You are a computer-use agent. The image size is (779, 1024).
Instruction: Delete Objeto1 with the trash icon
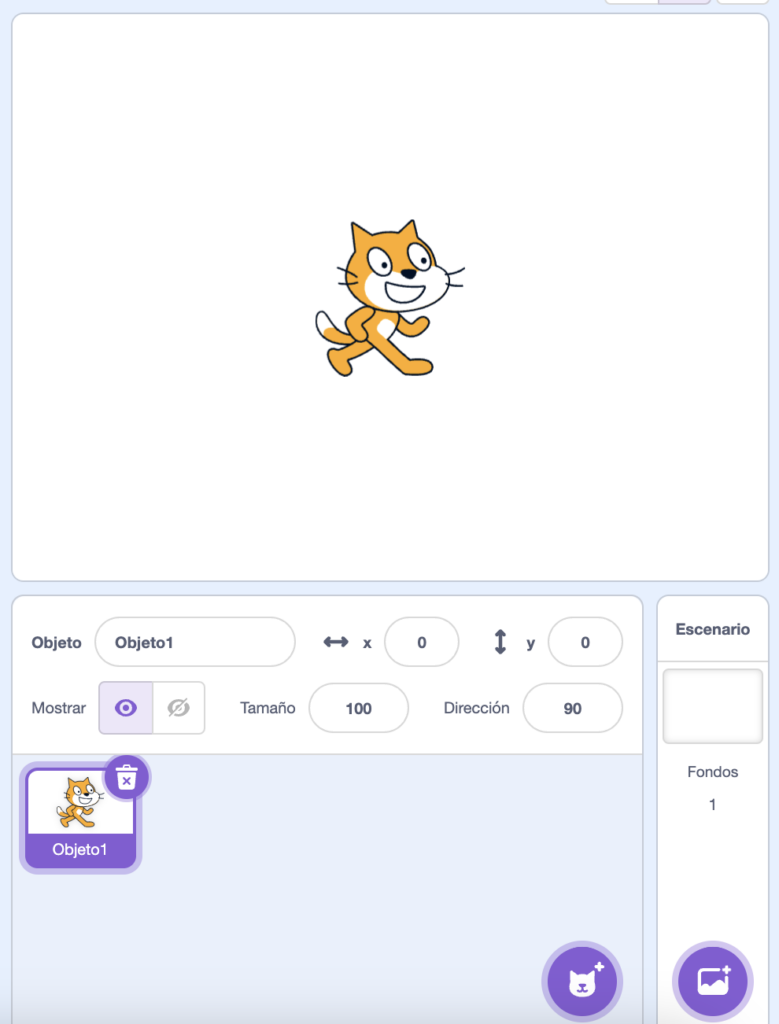pyautogui.click(x=127, y=777)
